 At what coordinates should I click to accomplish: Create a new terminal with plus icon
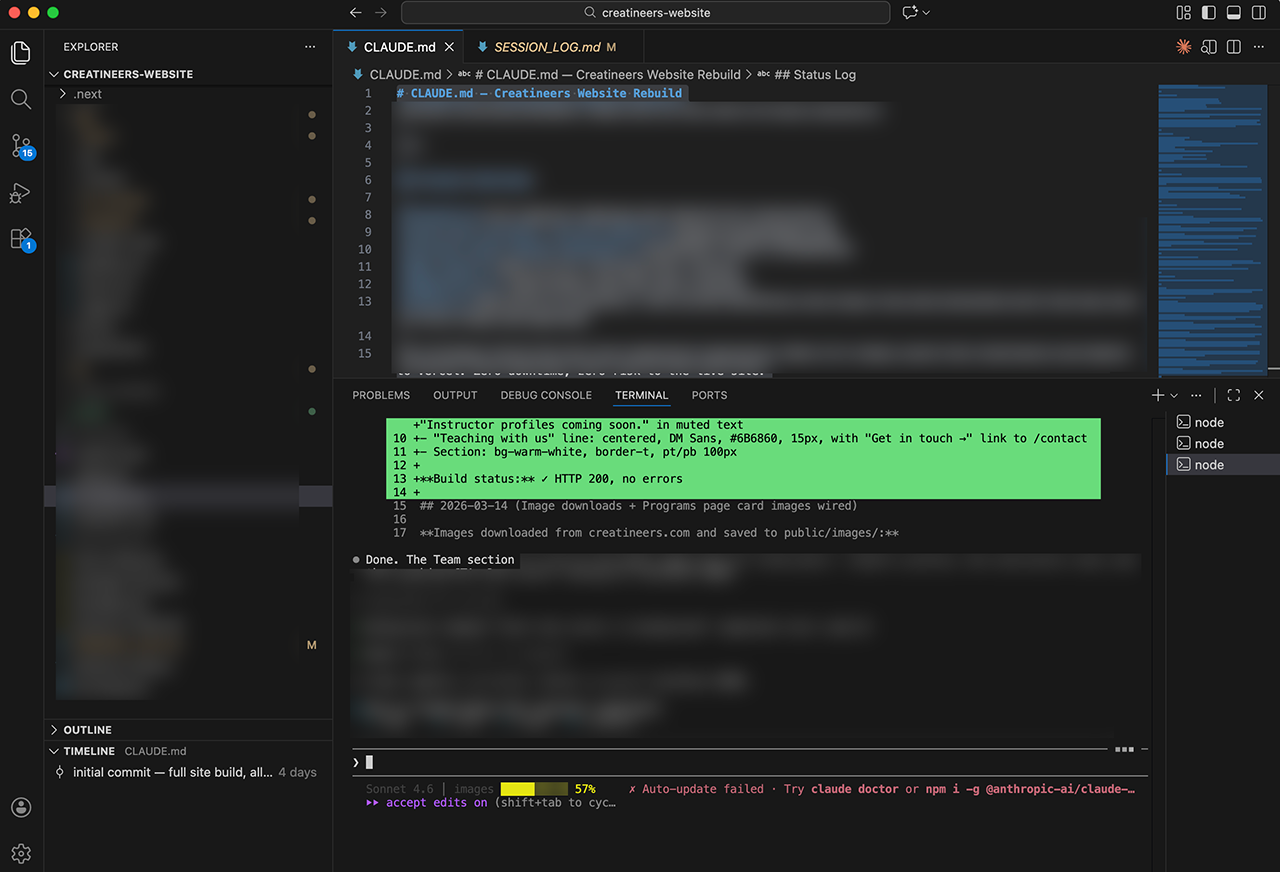click(x=1158, y=395)
